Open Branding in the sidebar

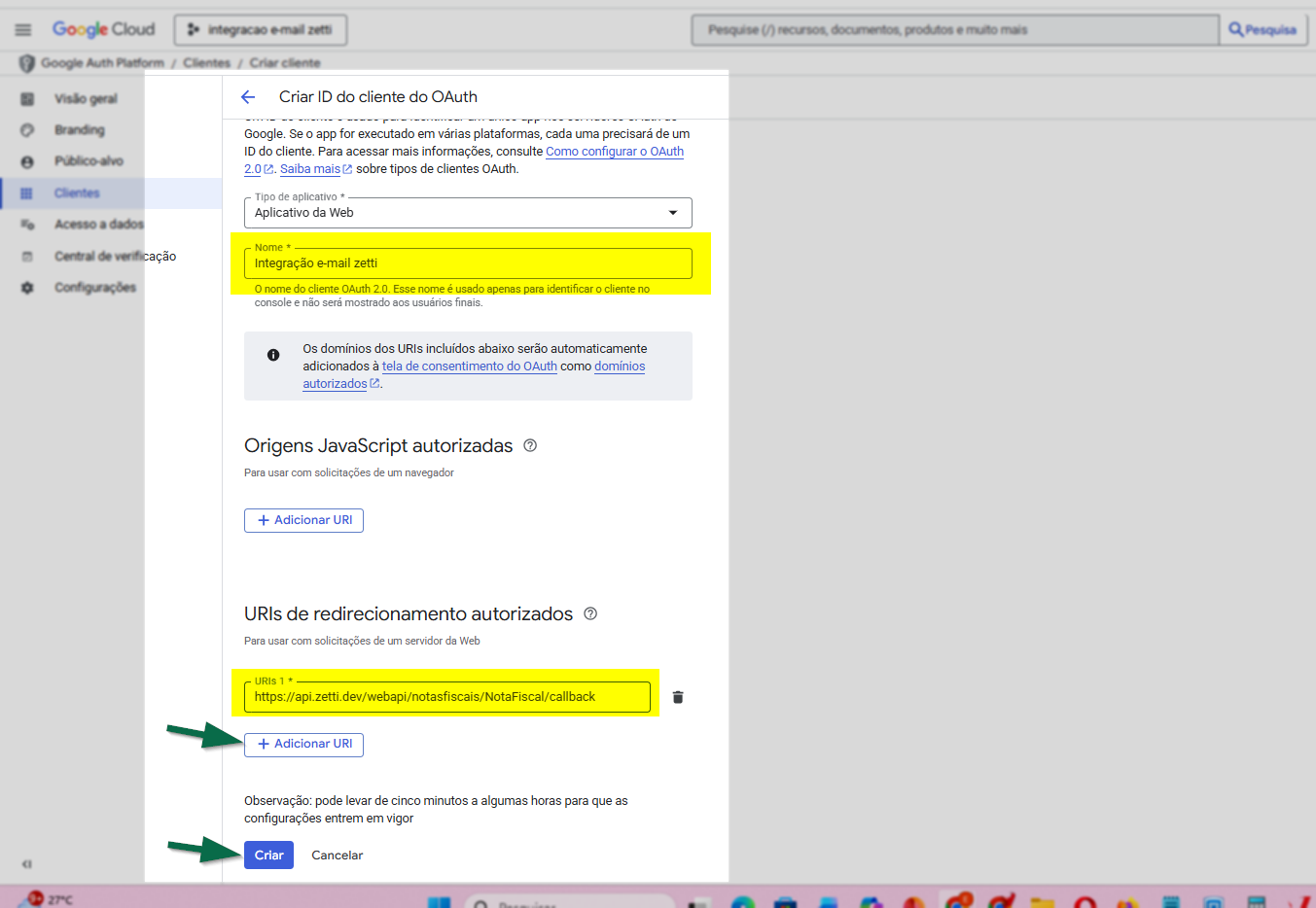click(x=80, y=130)
